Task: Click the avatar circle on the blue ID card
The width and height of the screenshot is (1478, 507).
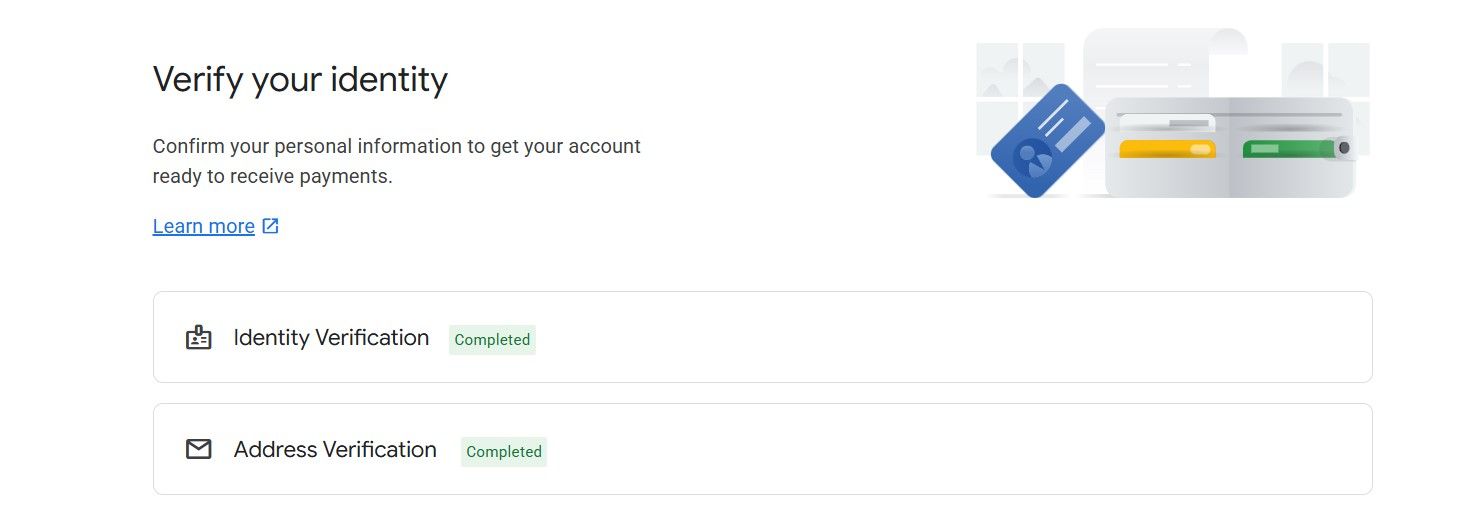Action: pos(1031,158)
